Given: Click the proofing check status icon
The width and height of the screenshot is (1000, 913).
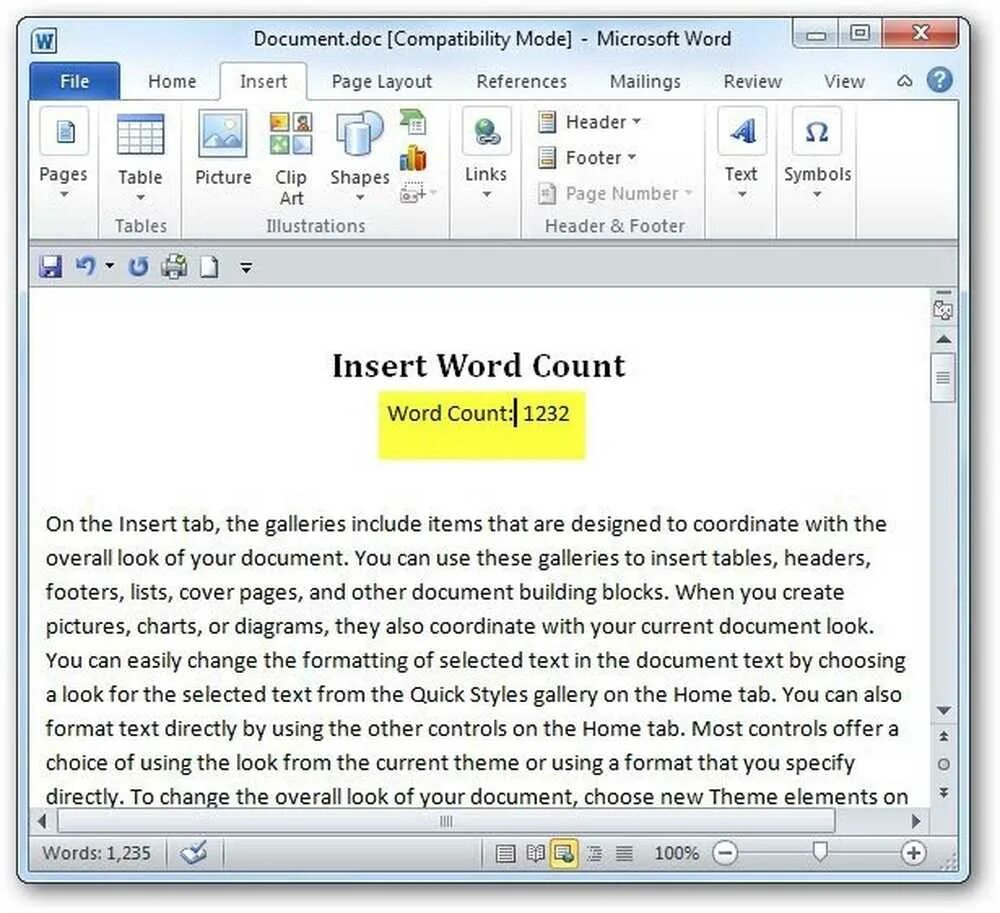Looking at the screenshot, I should click(x=194, y=852).
